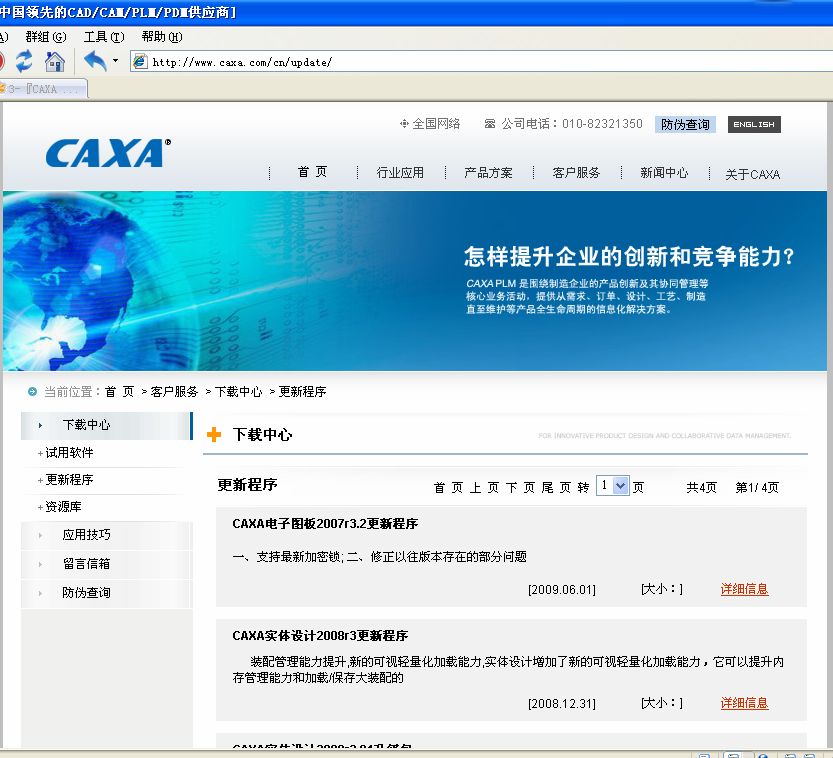Open the 群组(G) menu
833x758 pixels.
click(46, 37)
